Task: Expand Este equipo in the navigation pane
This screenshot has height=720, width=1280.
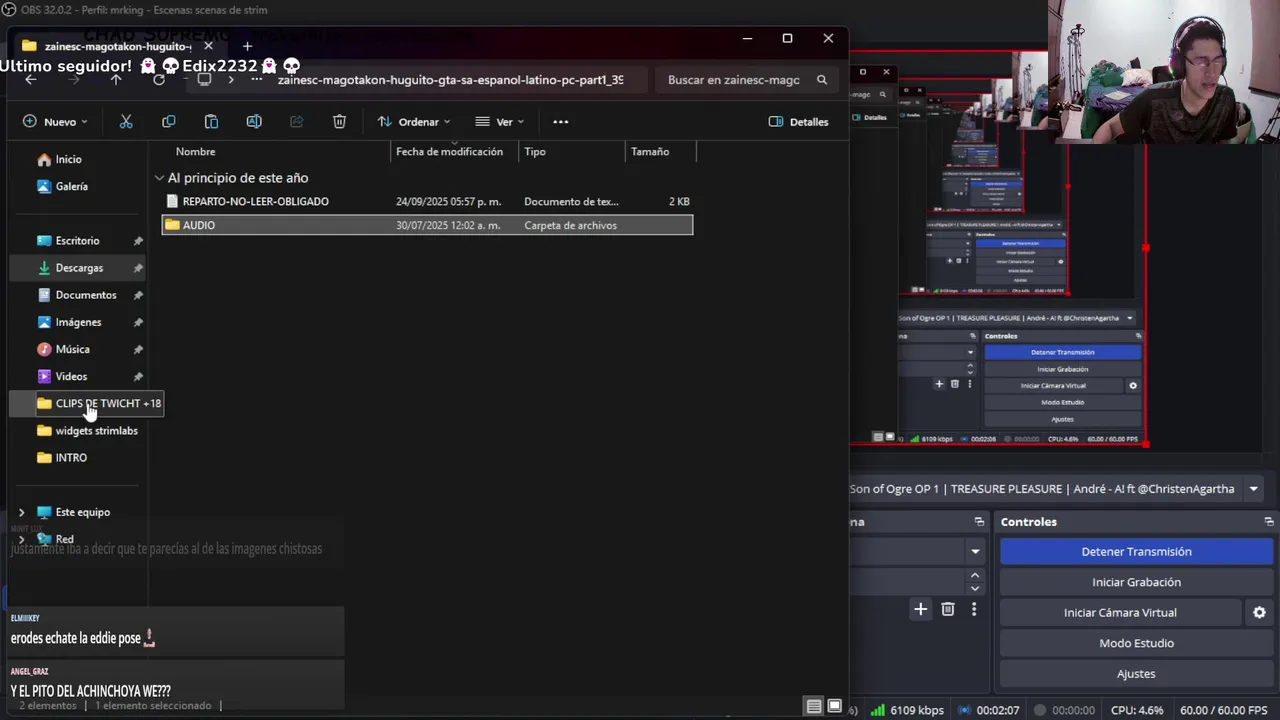Action: [21, 512]
